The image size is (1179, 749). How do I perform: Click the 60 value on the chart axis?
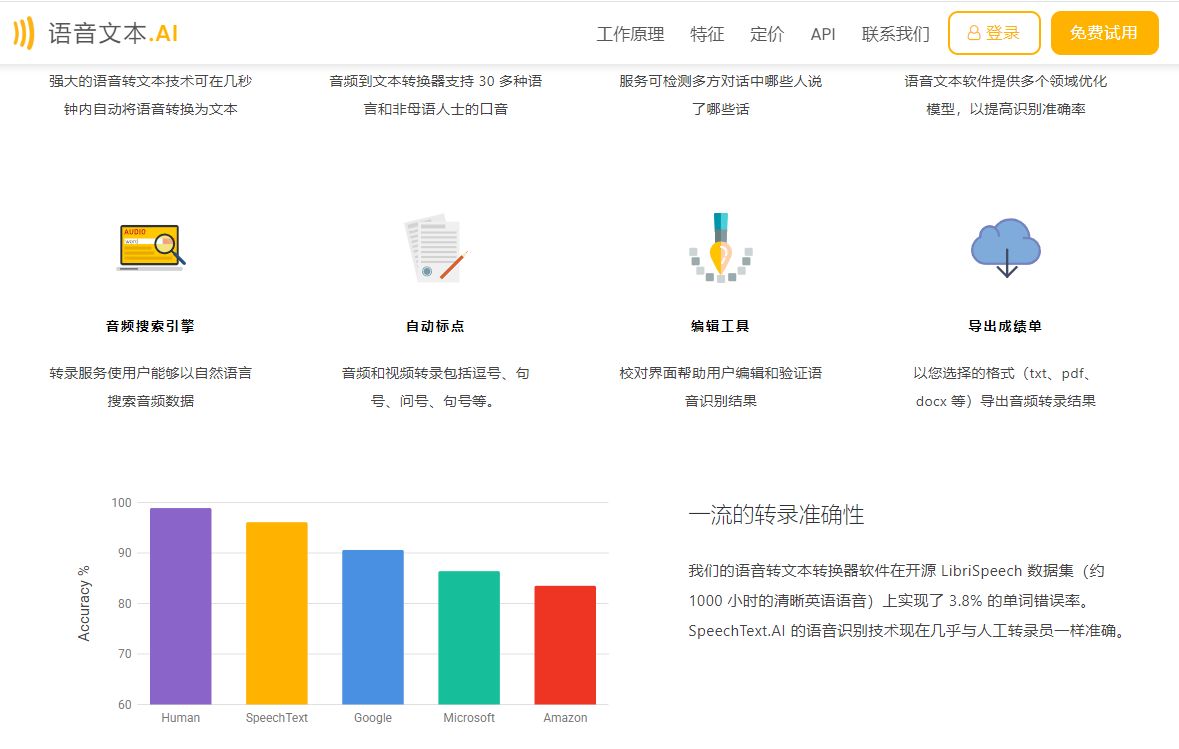click(124, 705)
